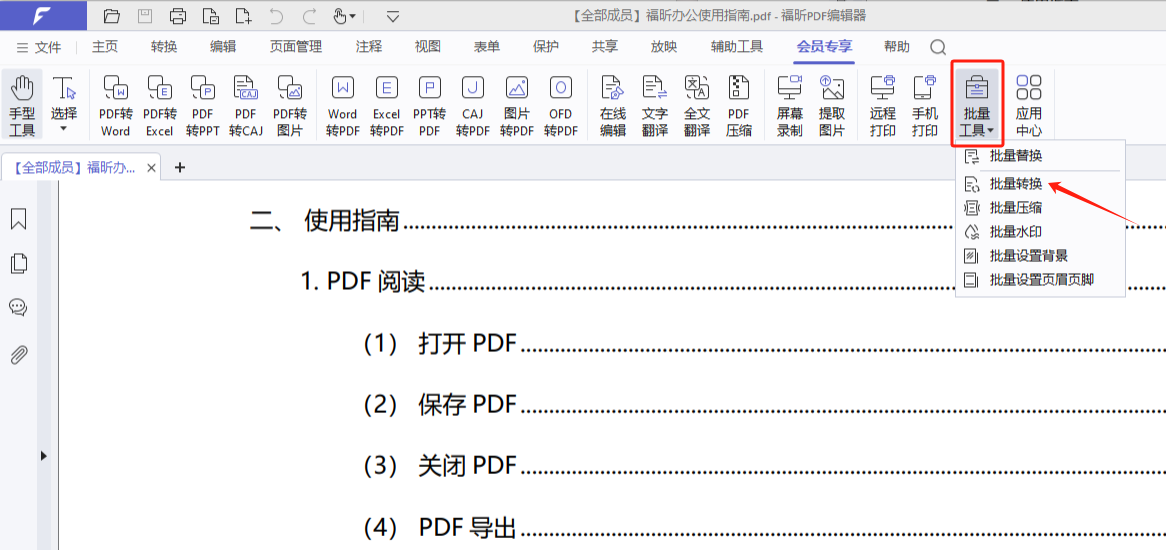This screenshot has width=1166, height=550.
Task: Expand the left navigation panel arrow
Action: (43, 456)
